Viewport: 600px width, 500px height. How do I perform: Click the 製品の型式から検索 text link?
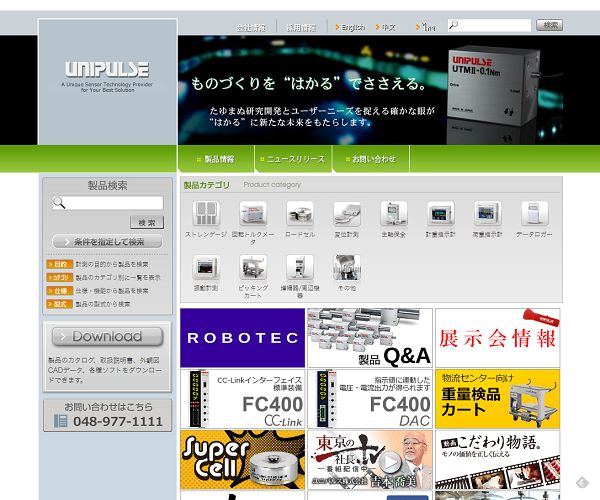pos(103,304)
